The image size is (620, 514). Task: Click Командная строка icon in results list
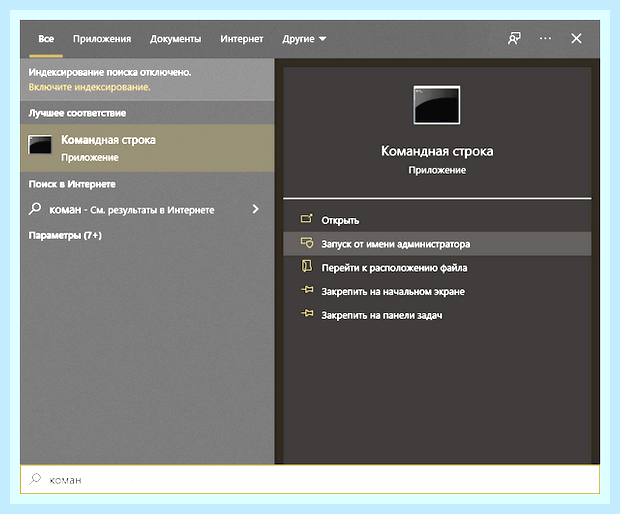[40, 144]
